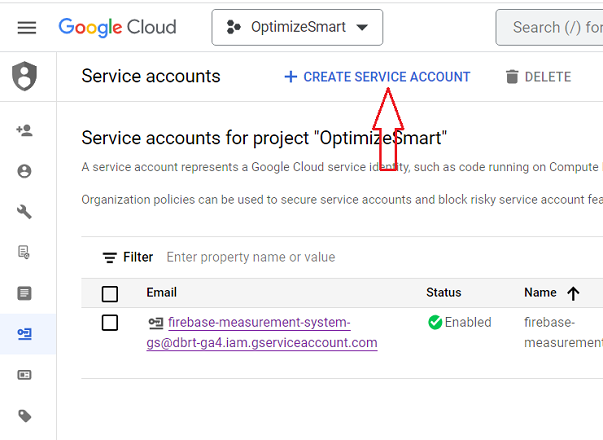Open wrench tool icon in sidebar
This screenshot has width=603, height=440.
pos(25,212)
